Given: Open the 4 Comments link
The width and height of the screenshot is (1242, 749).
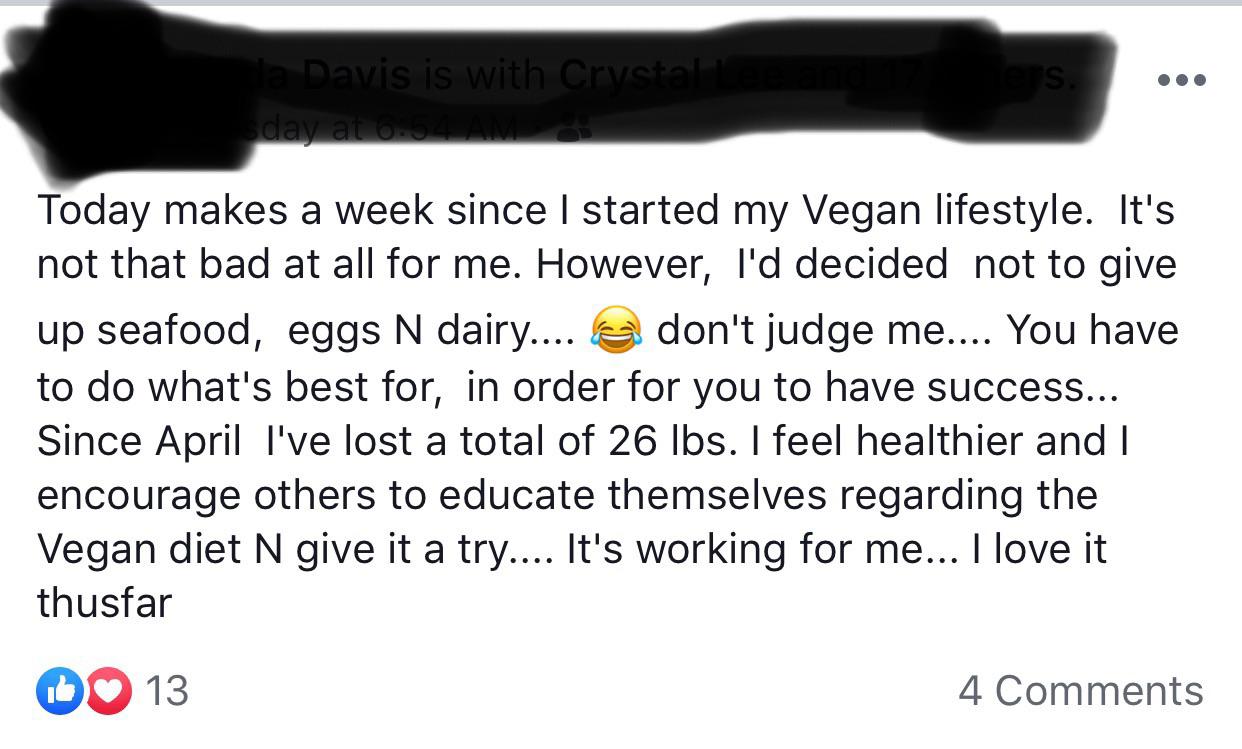Looking at the screenshot, I should [x=1080, y=692].
